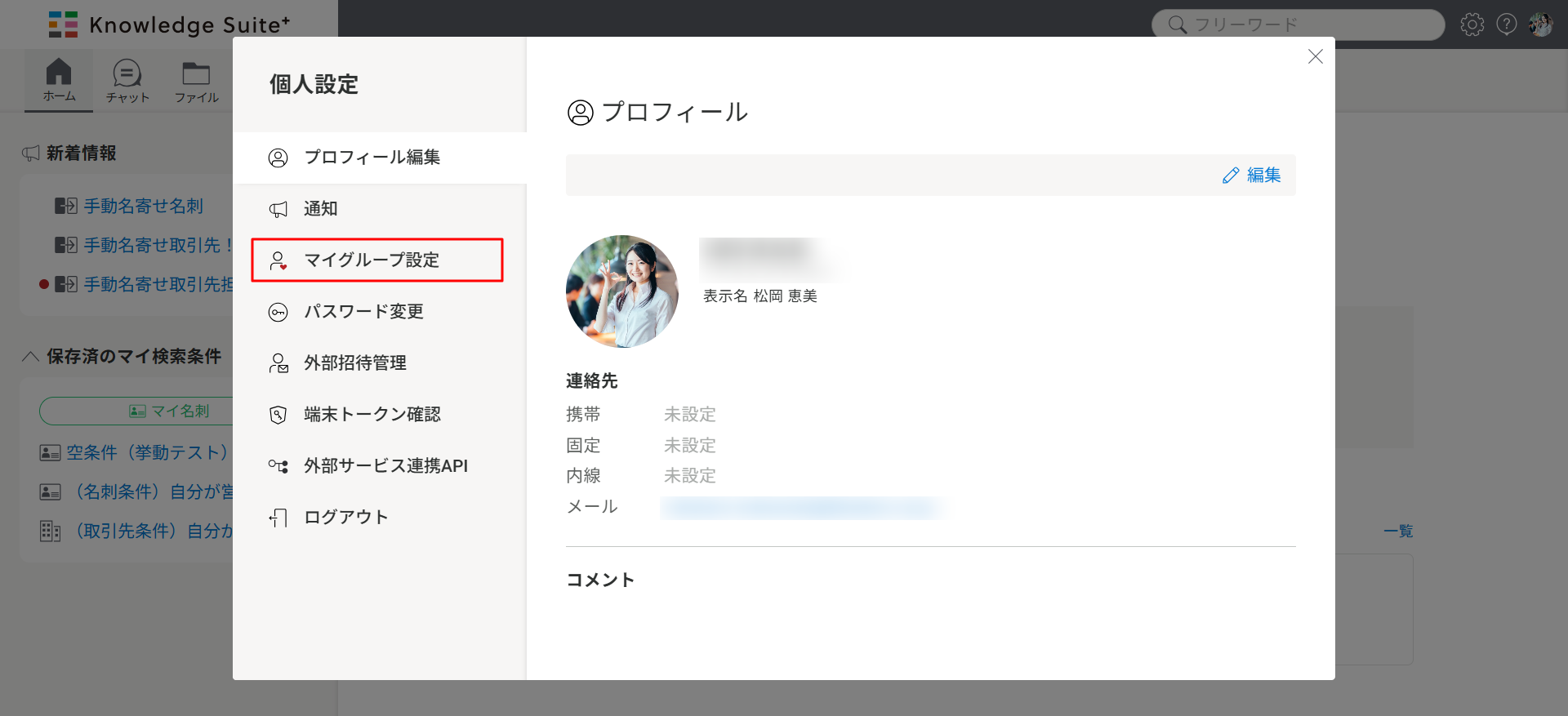This screenshot has height=716, width=1568.
Task: Open 外部招待管理 external invite management
Action: (354, 363)
